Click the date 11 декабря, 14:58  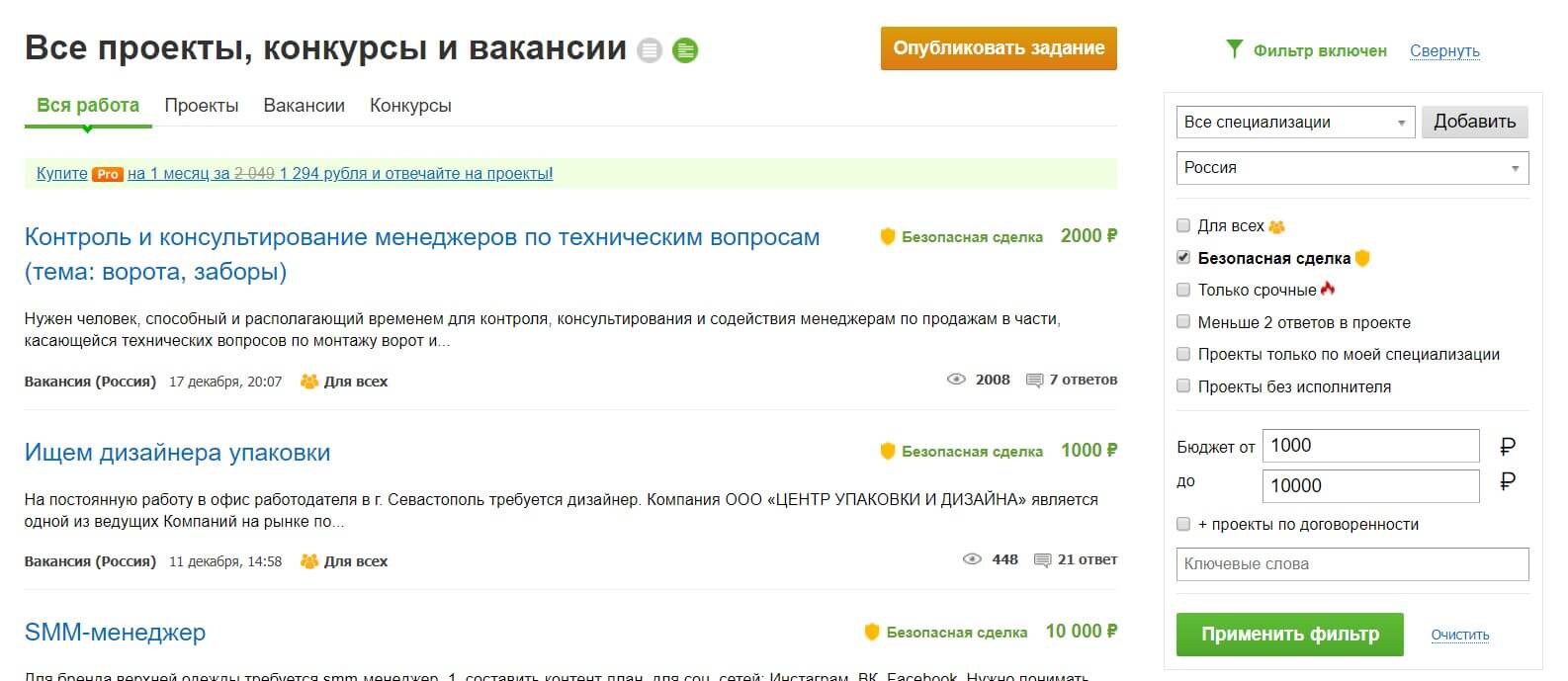pyautogui.click(x=225, y=561)
